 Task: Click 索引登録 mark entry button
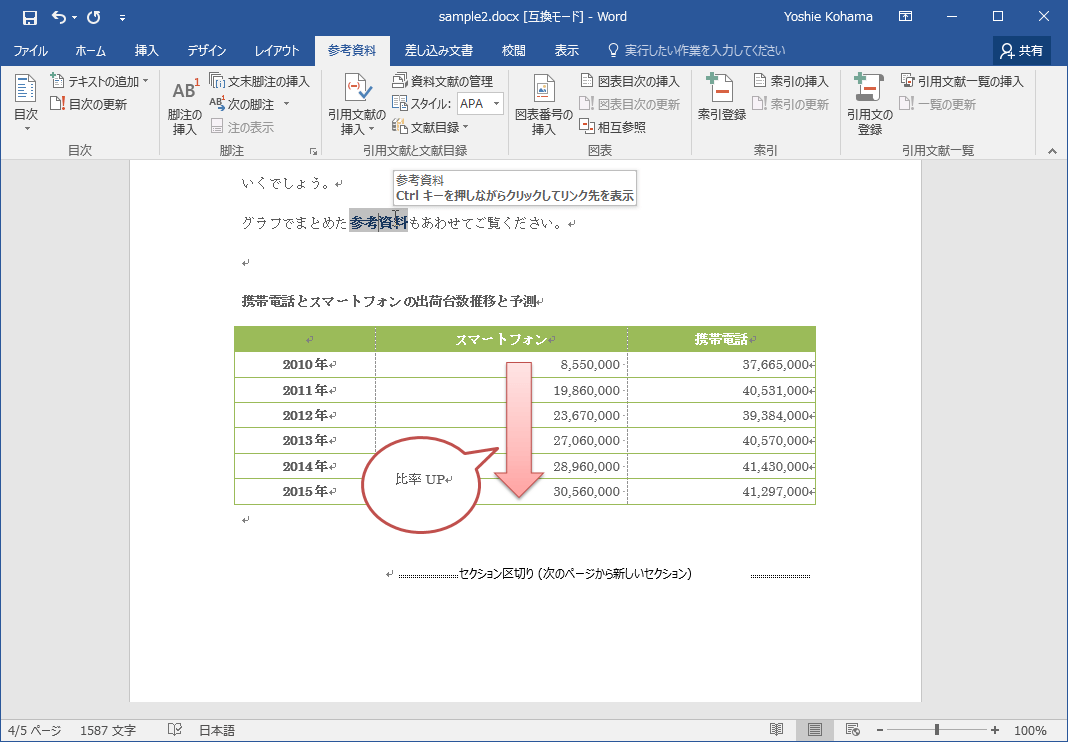pos(722,97)
